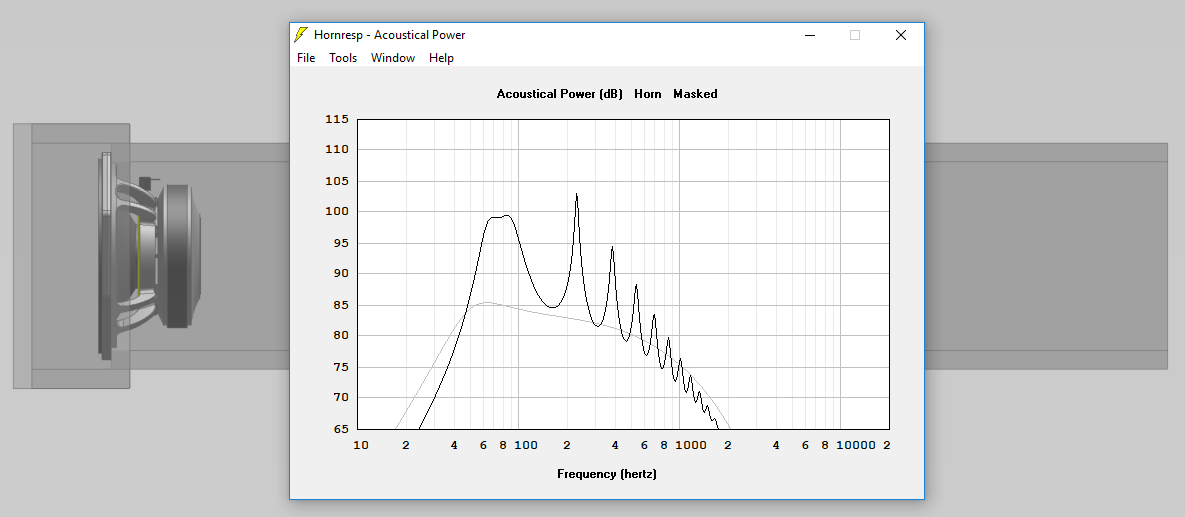Click the 1000 x-axis frequency label
This screenshot has height=517, width=1185.
click(691, 445)
